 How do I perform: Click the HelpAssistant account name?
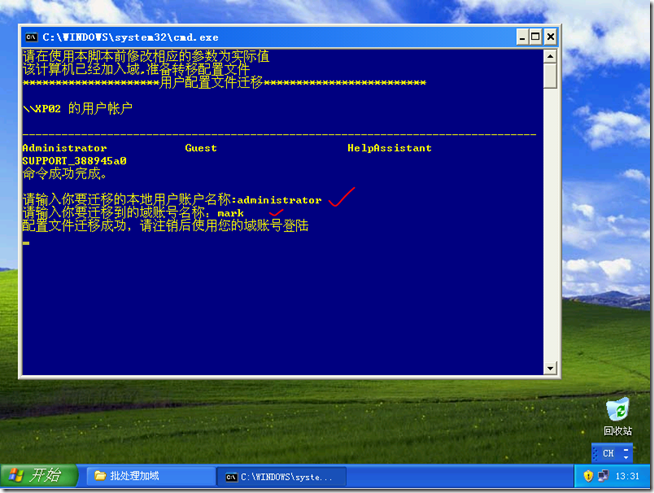pos(390,148)
